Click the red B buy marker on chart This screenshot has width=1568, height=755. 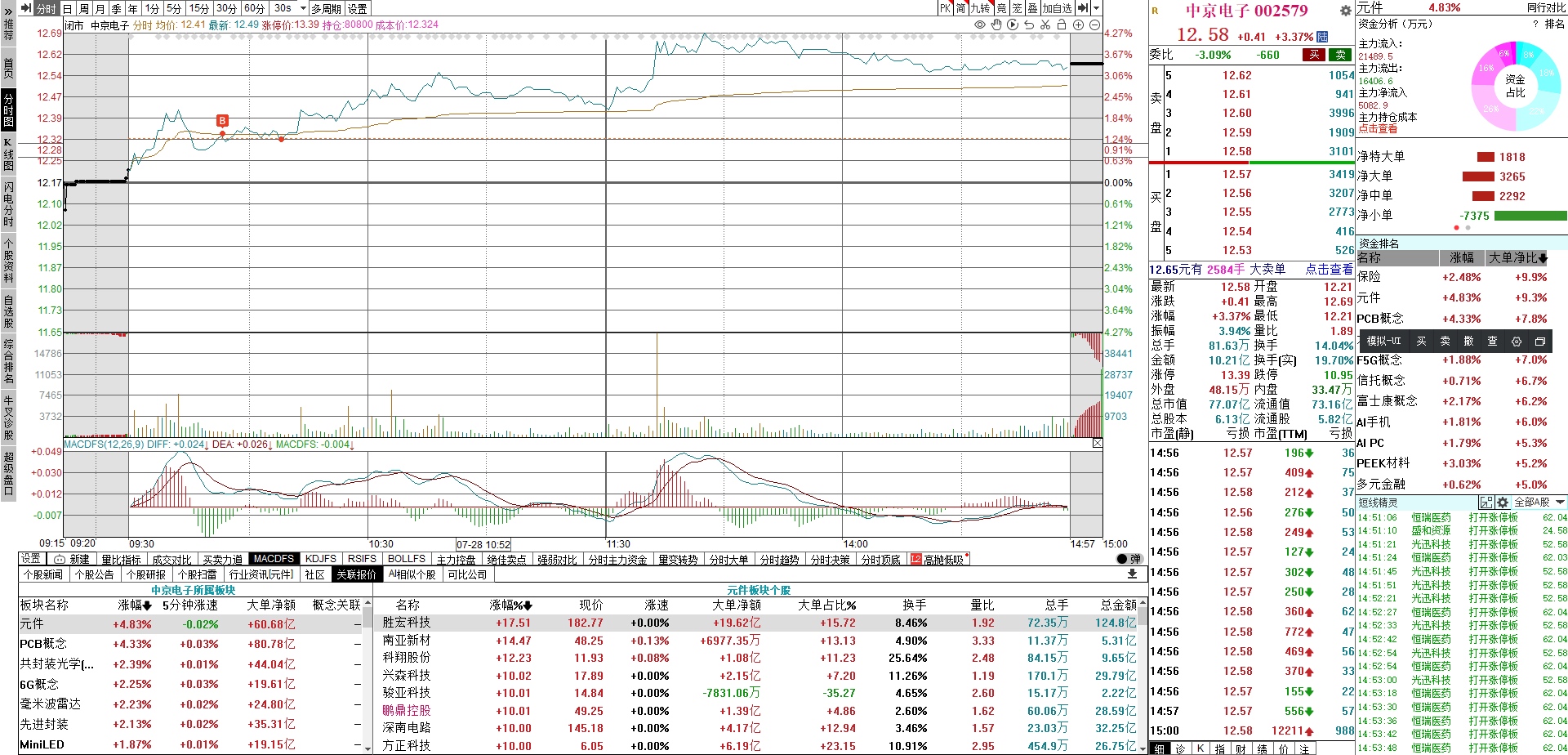click(222, 121)
